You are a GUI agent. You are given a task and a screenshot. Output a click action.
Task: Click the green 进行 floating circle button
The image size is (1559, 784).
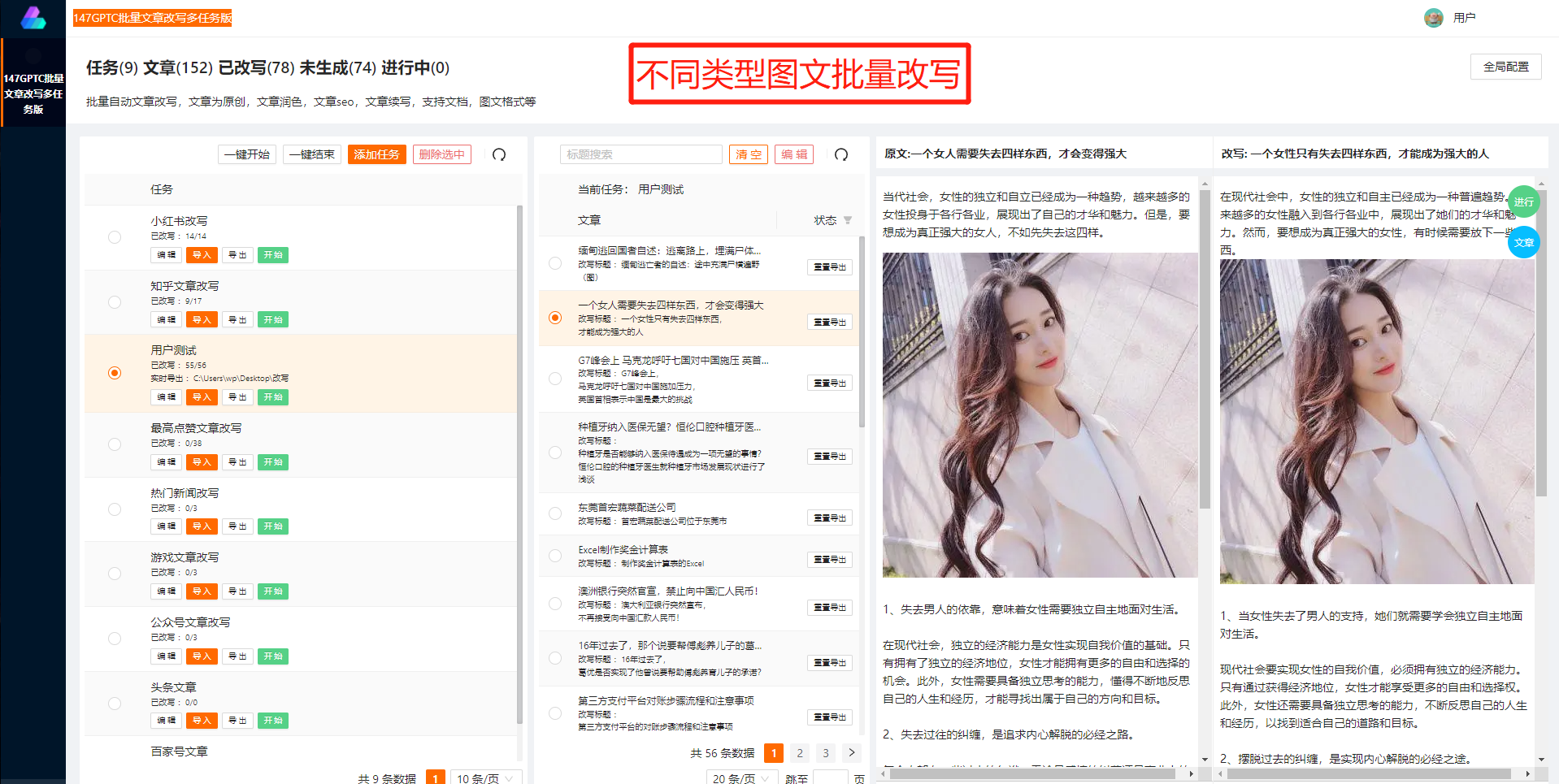[x=1523, y=201]
